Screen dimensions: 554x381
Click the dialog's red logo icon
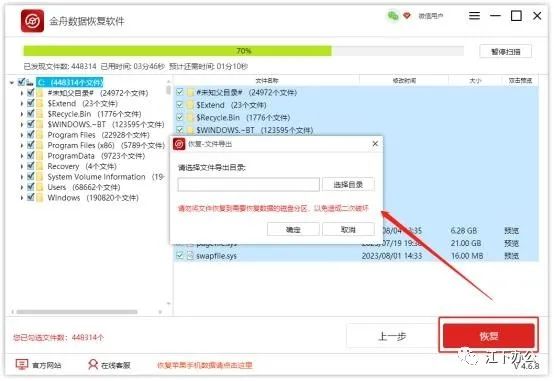pos(179,144)
